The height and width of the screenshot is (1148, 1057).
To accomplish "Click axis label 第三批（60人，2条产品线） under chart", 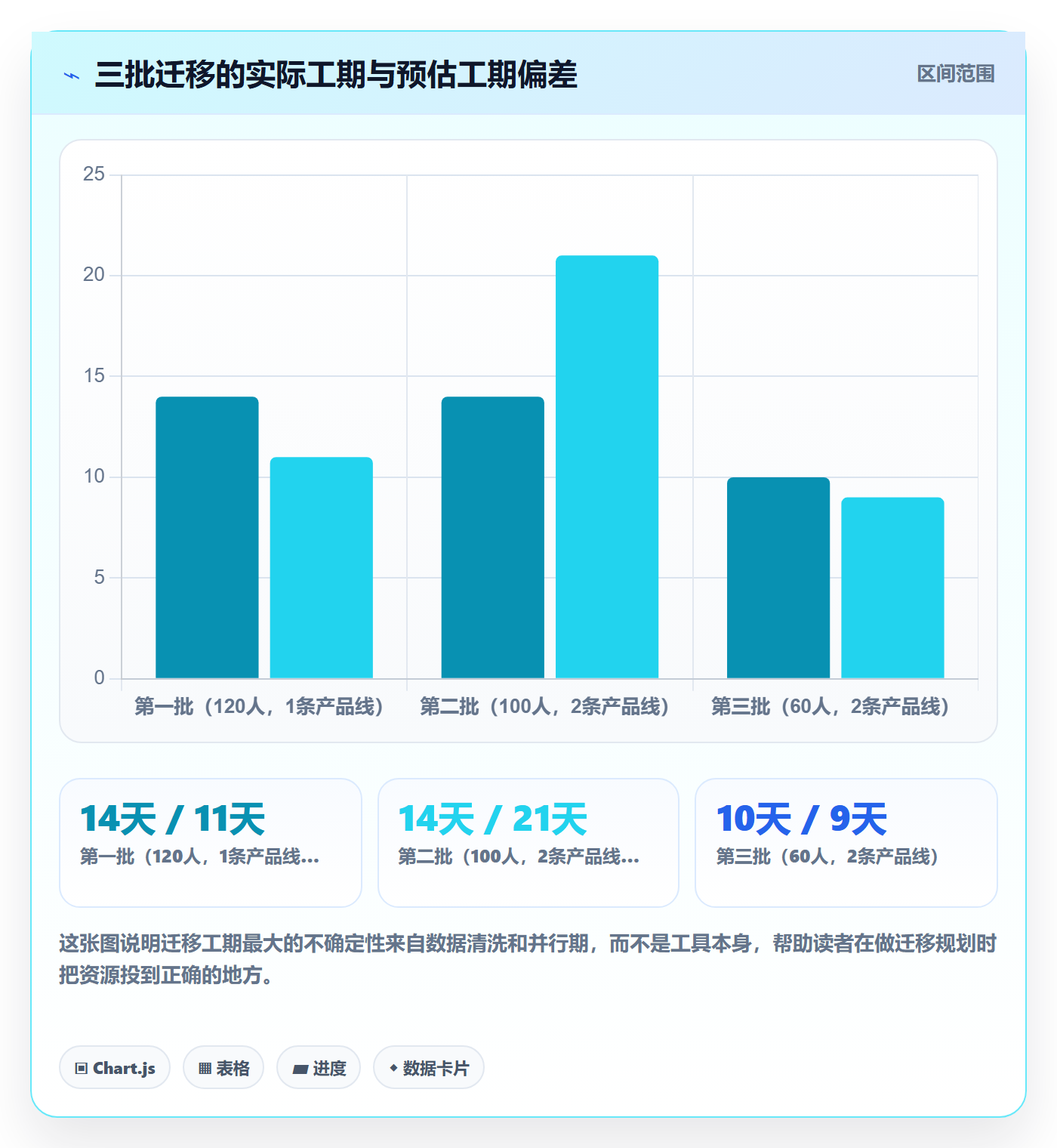I will coord(830,707).
